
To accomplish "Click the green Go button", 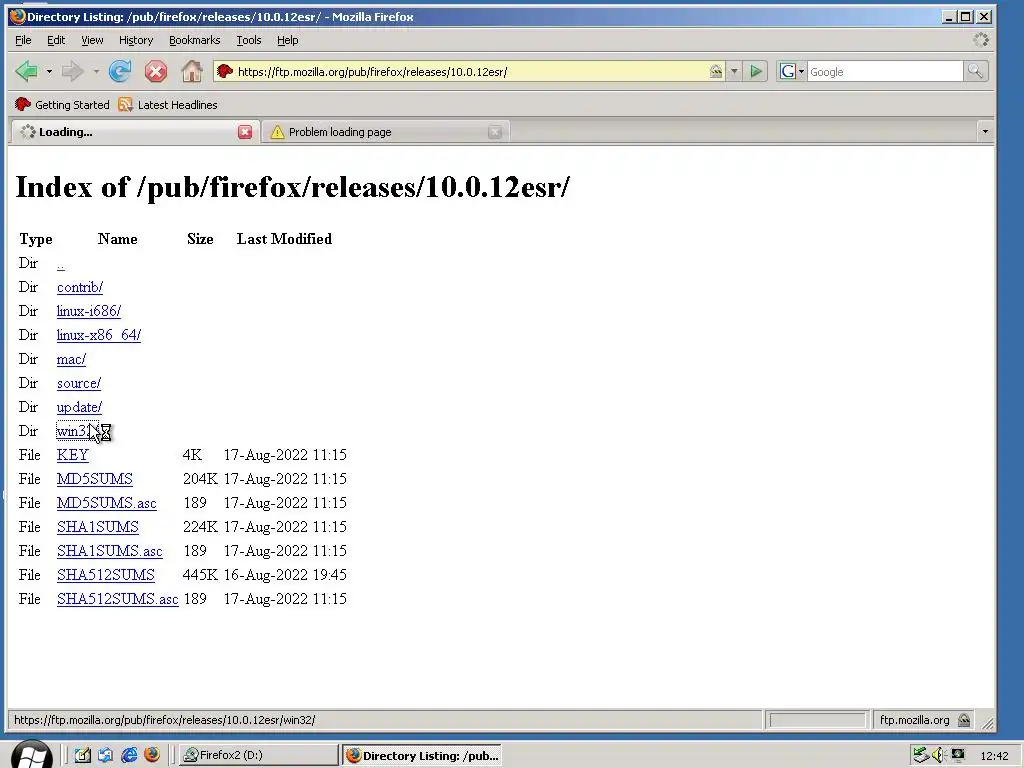I will pos(756,71).
